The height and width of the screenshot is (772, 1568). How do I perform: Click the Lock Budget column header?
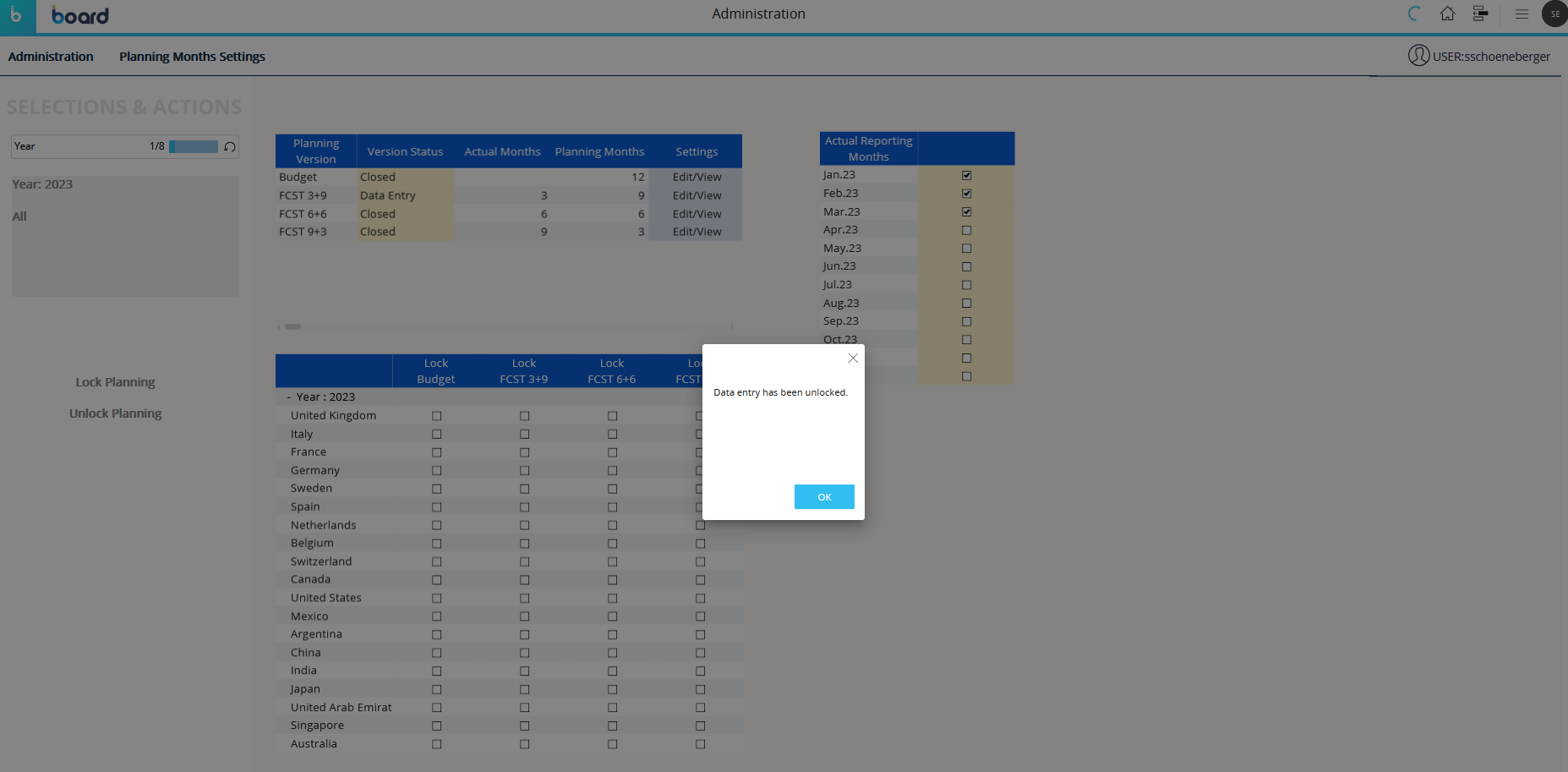pos(436,371)
